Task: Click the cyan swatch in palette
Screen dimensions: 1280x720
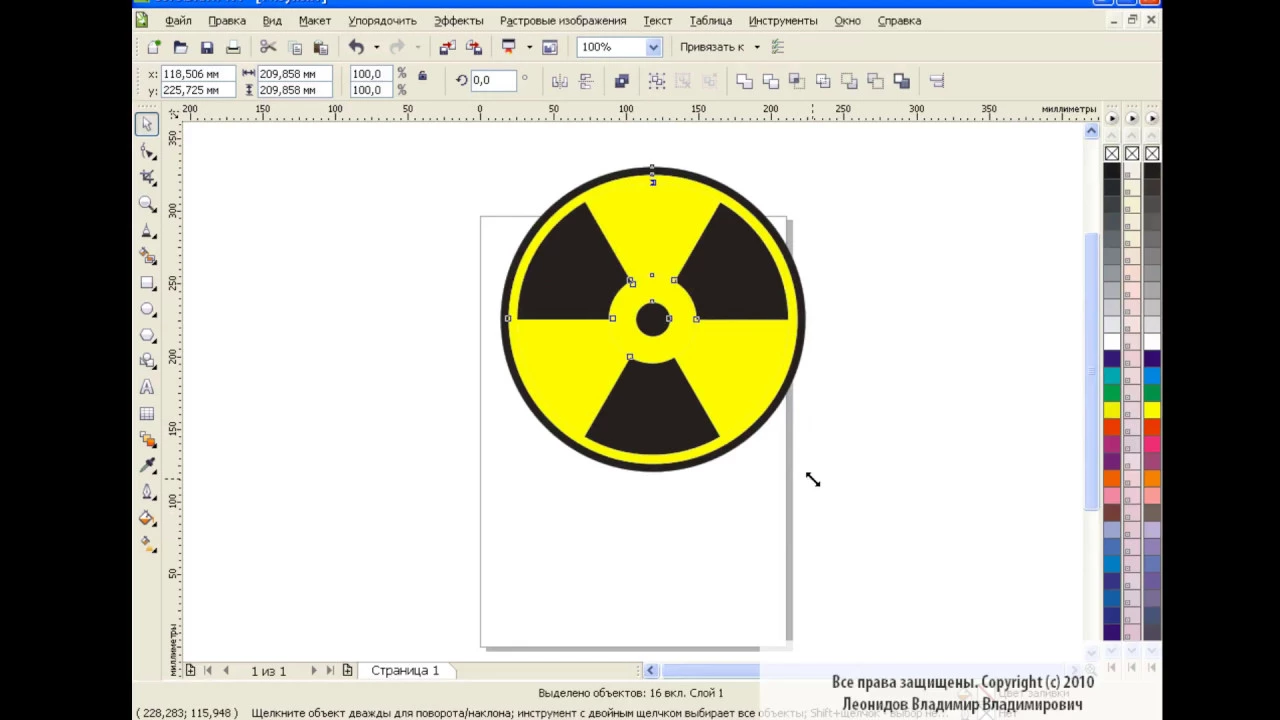Action: pos(1112,376)
